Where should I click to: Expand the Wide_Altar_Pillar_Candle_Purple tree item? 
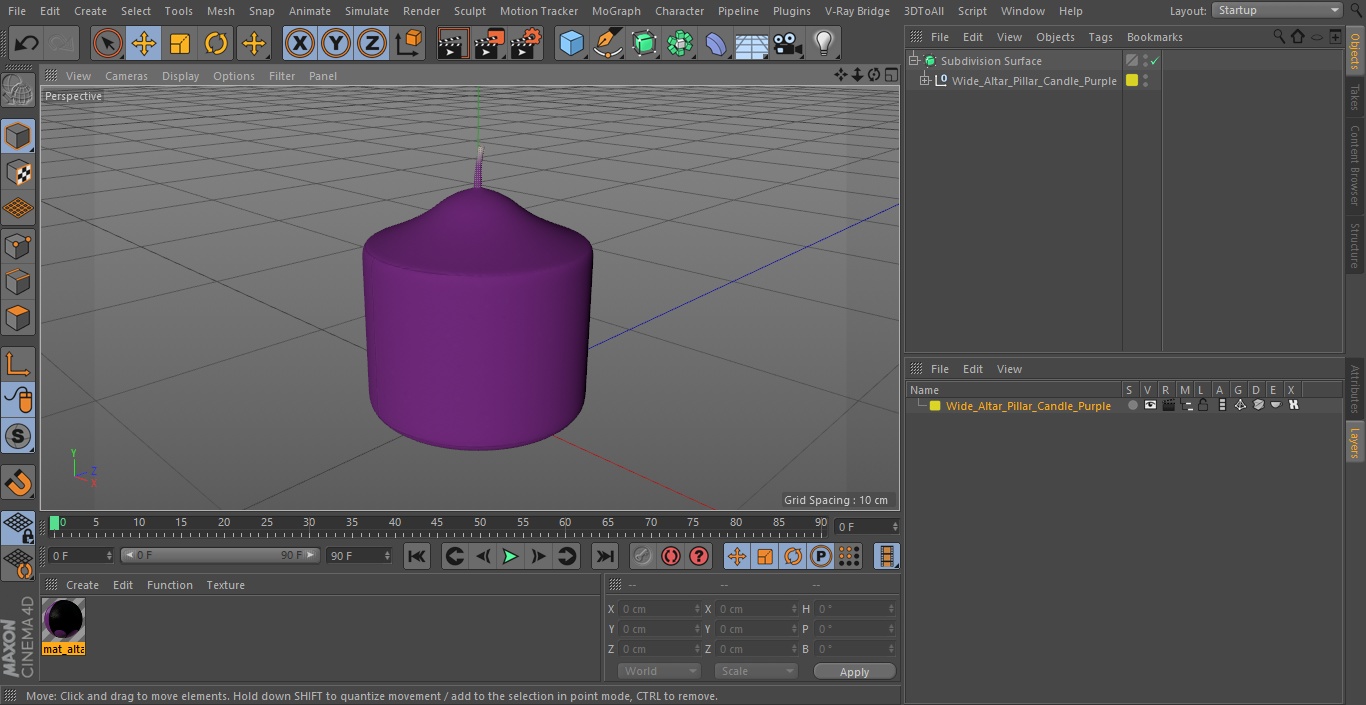coord(925,81)
